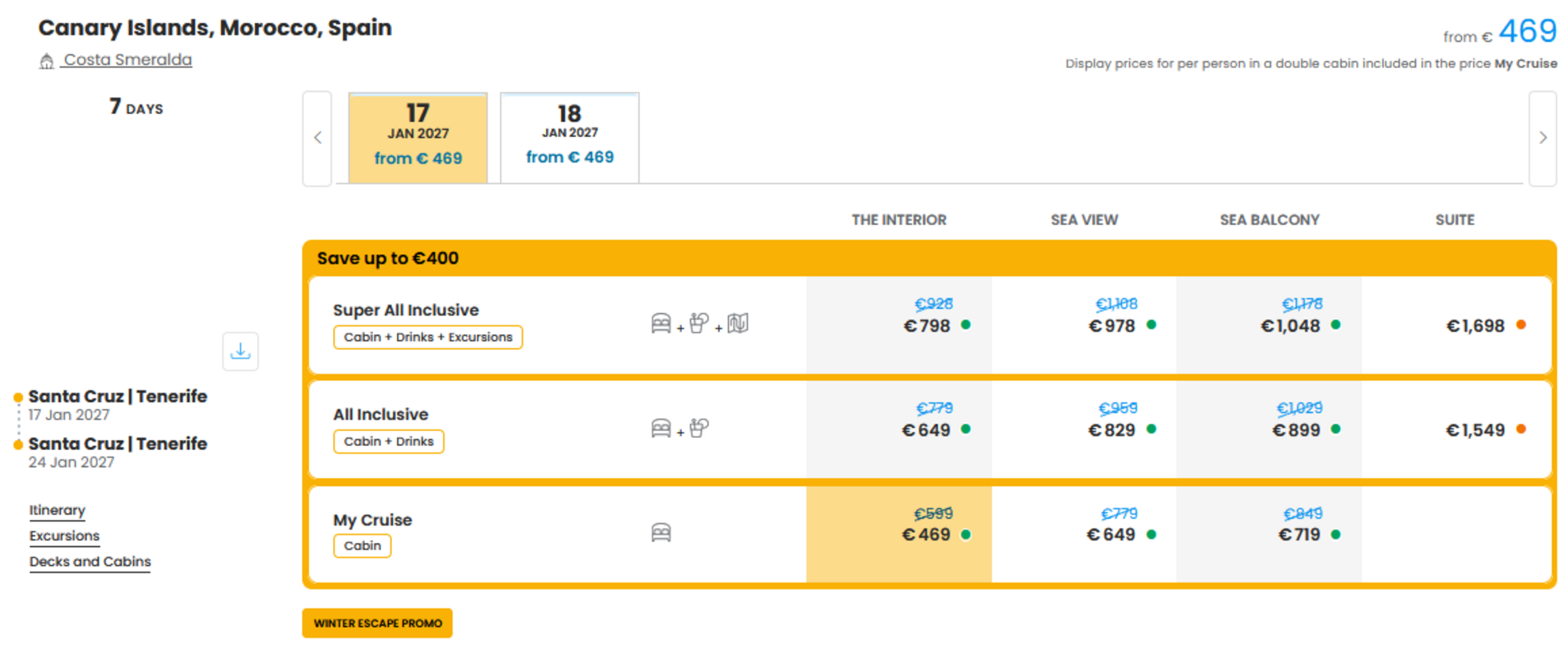Click the ship icon beside Costa Smeralda

47,61
